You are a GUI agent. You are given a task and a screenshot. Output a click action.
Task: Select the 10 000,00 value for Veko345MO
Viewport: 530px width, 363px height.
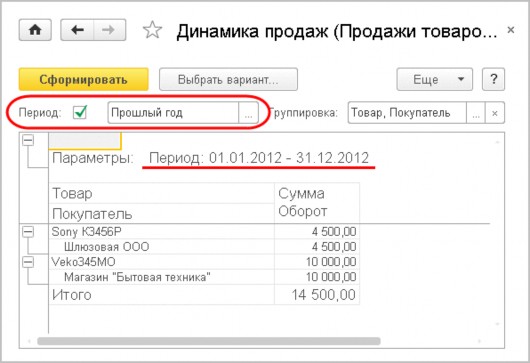[317, 262]
